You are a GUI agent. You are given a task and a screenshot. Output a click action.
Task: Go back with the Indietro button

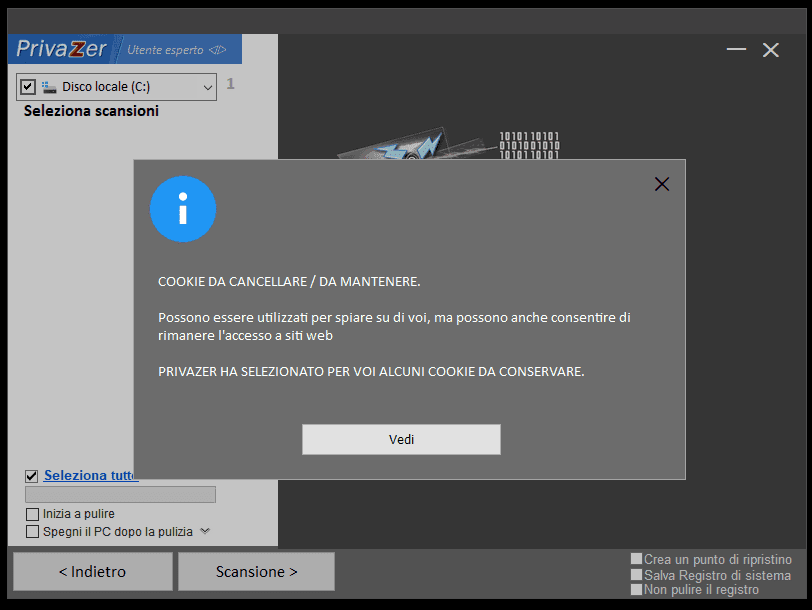click(x=93, y=572)
